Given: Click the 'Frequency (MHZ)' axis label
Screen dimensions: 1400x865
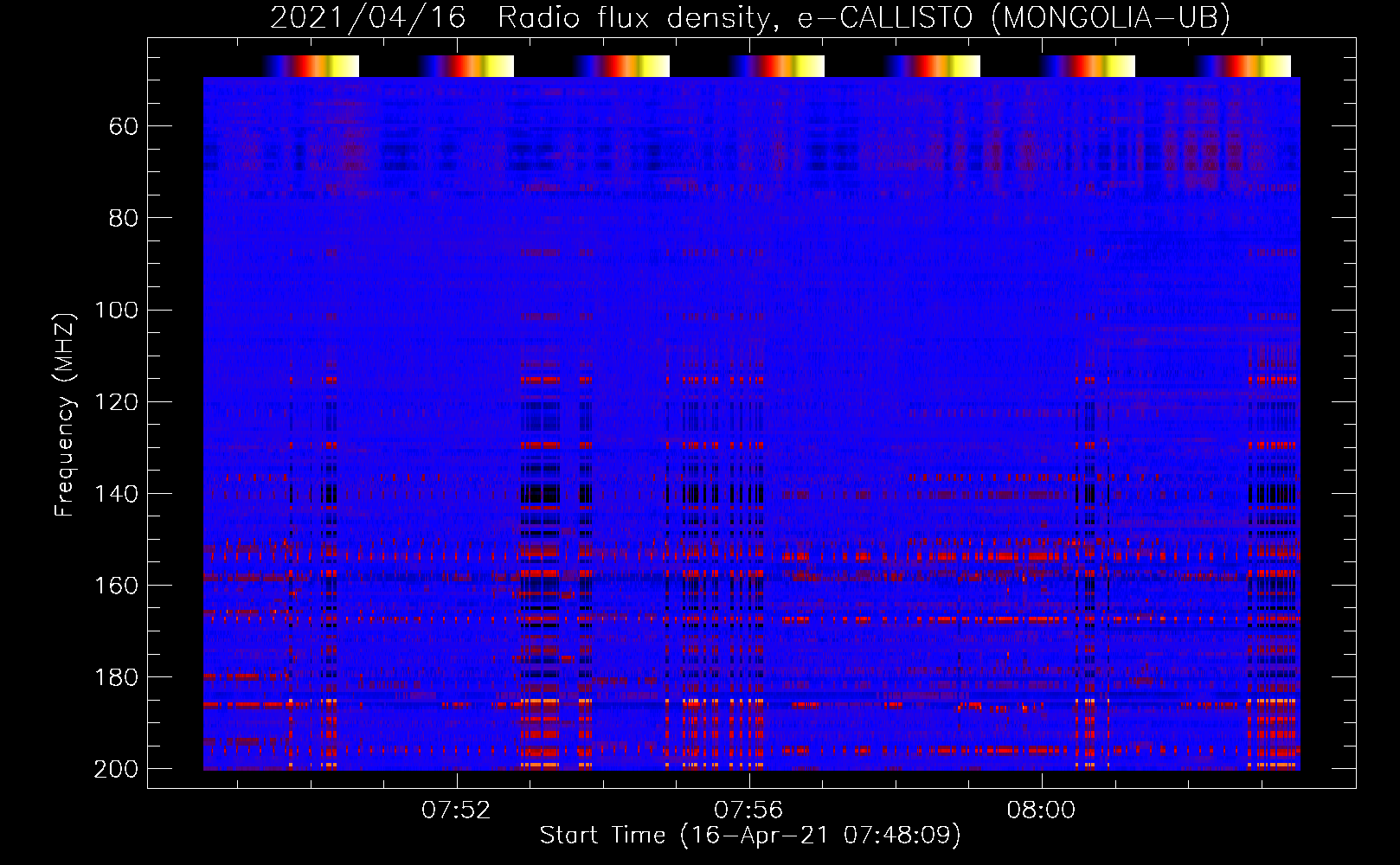Looking at the screenshot, I should (x=65, y=415).
